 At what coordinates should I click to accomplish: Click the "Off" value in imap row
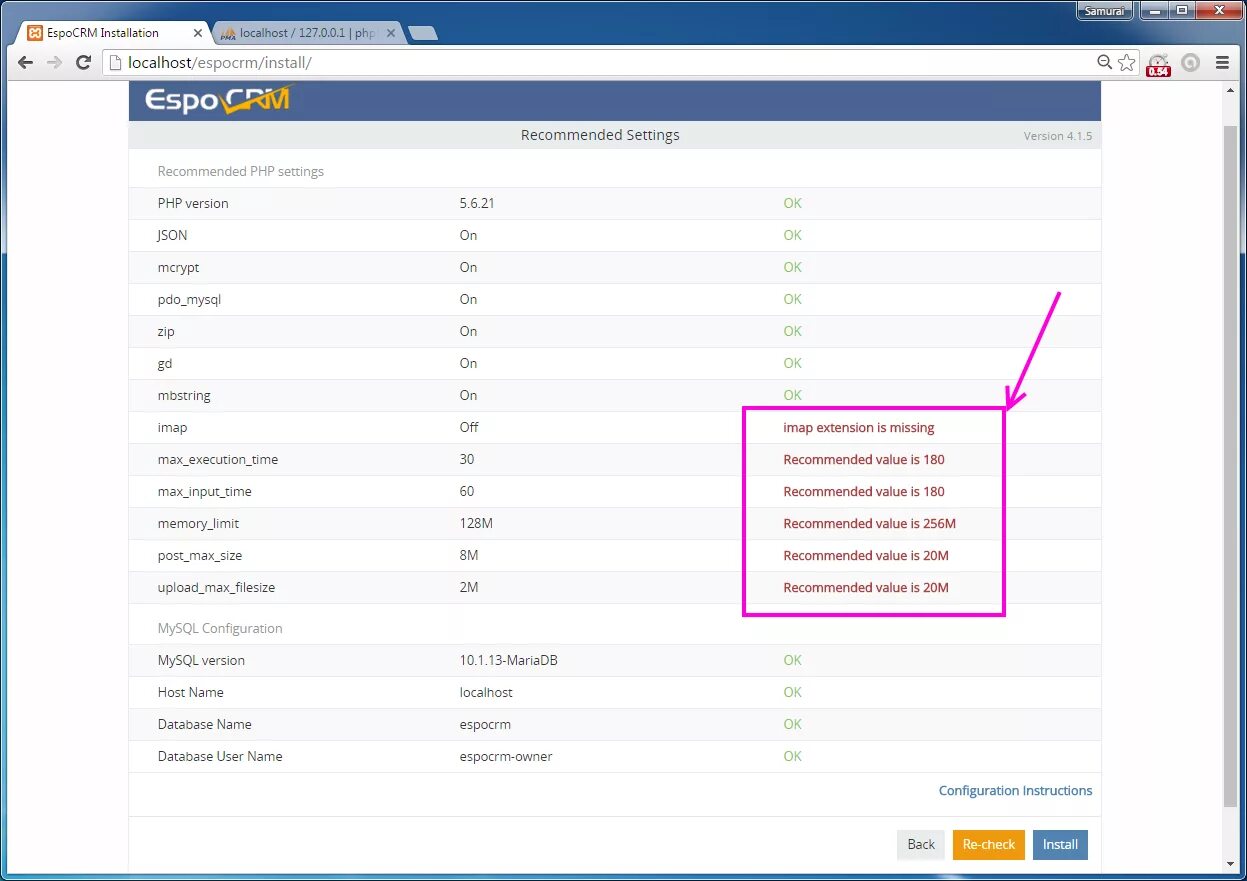click(469, 427)
